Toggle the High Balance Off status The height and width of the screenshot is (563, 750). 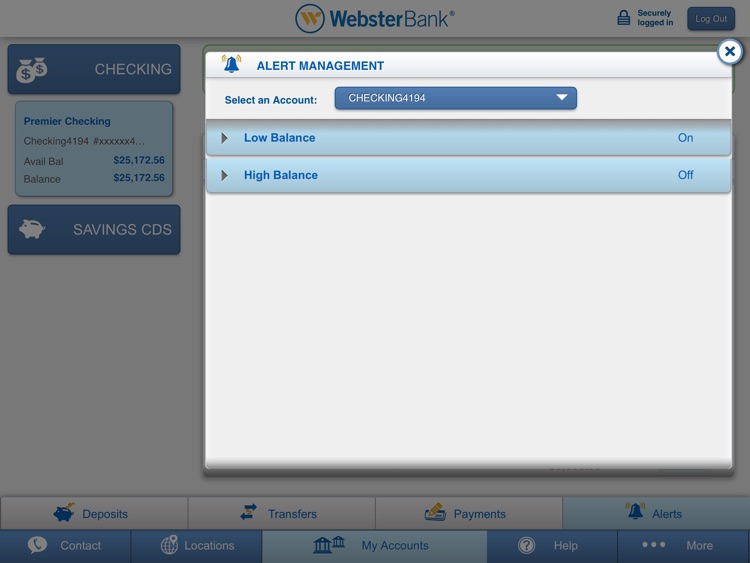pos(685,175)
